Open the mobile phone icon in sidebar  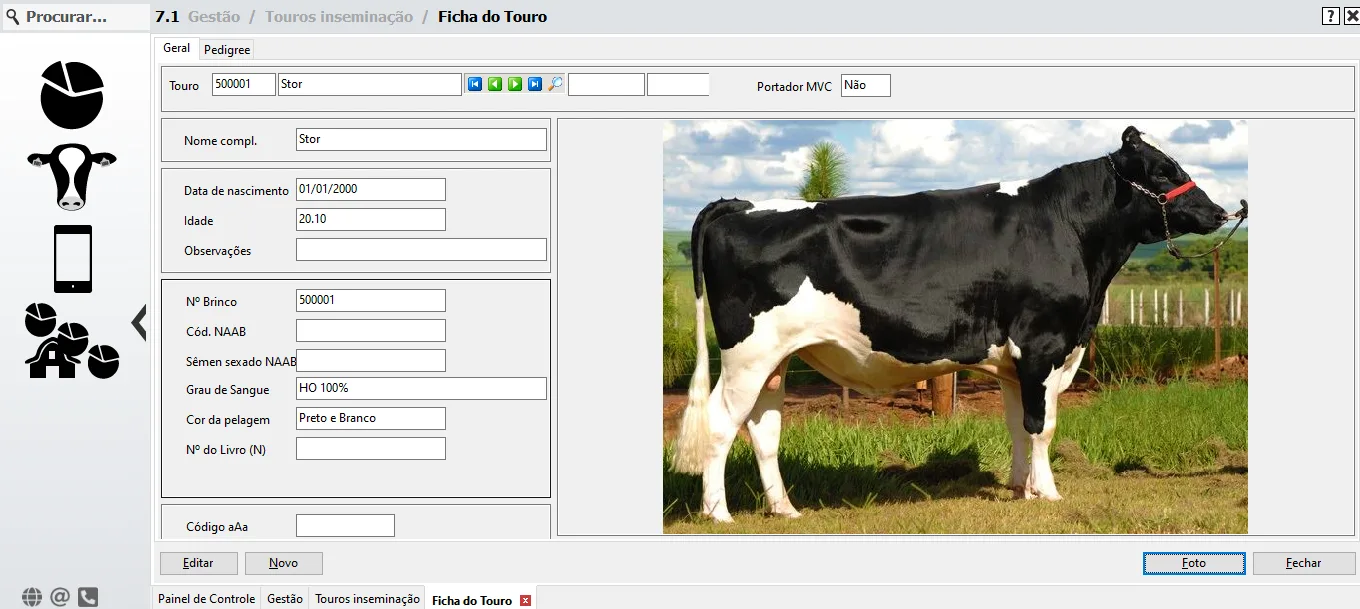coord(73,259)
